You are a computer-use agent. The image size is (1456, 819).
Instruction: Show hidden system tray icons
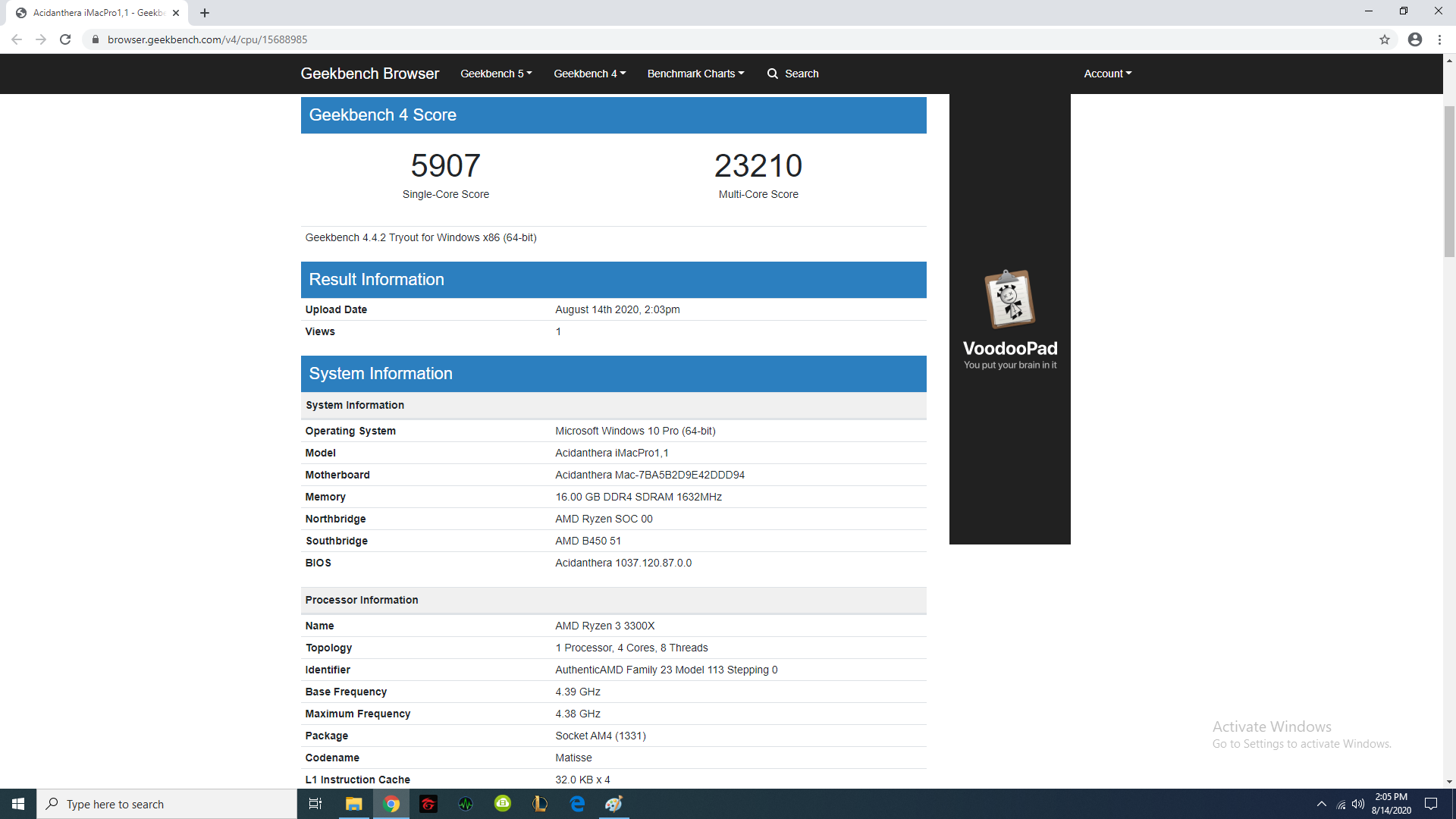point(1322,804)
